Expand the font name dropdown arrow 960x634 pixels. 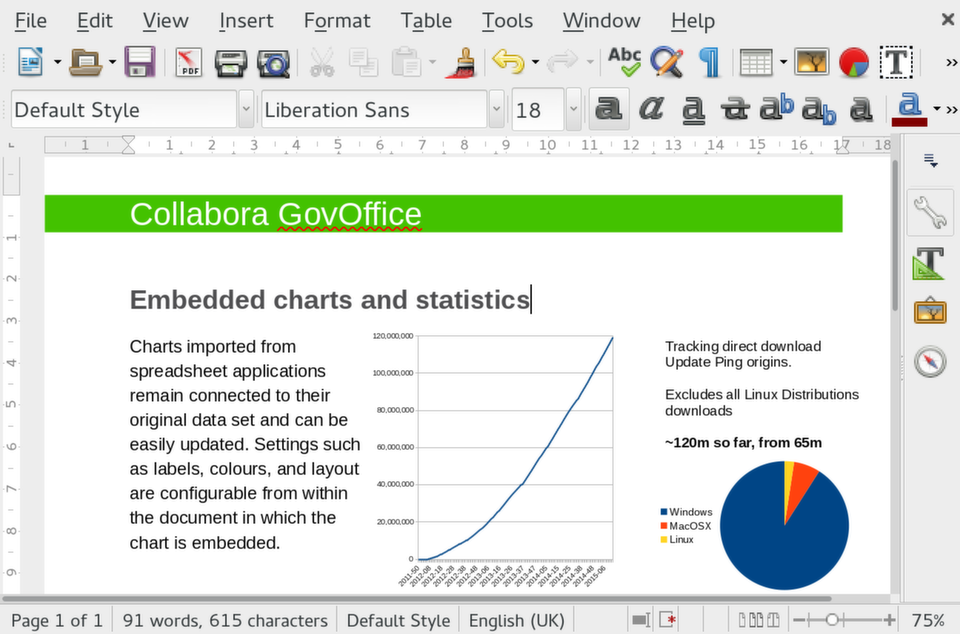[x=497, y=110]
